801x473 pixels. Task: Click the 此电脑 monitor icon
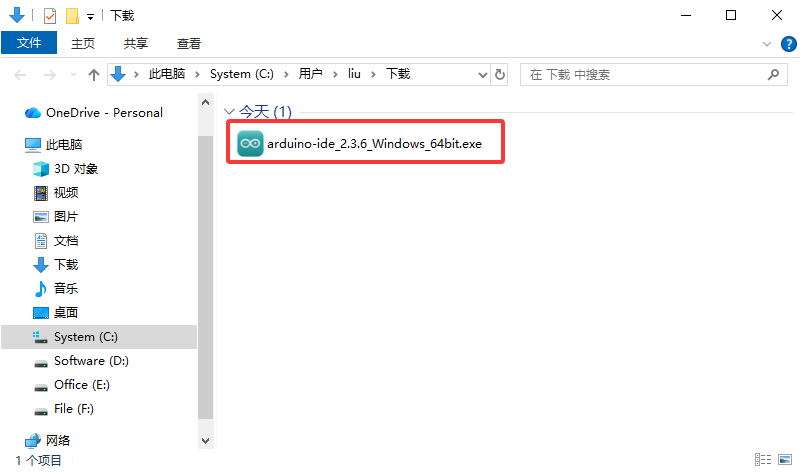[33, 145]
